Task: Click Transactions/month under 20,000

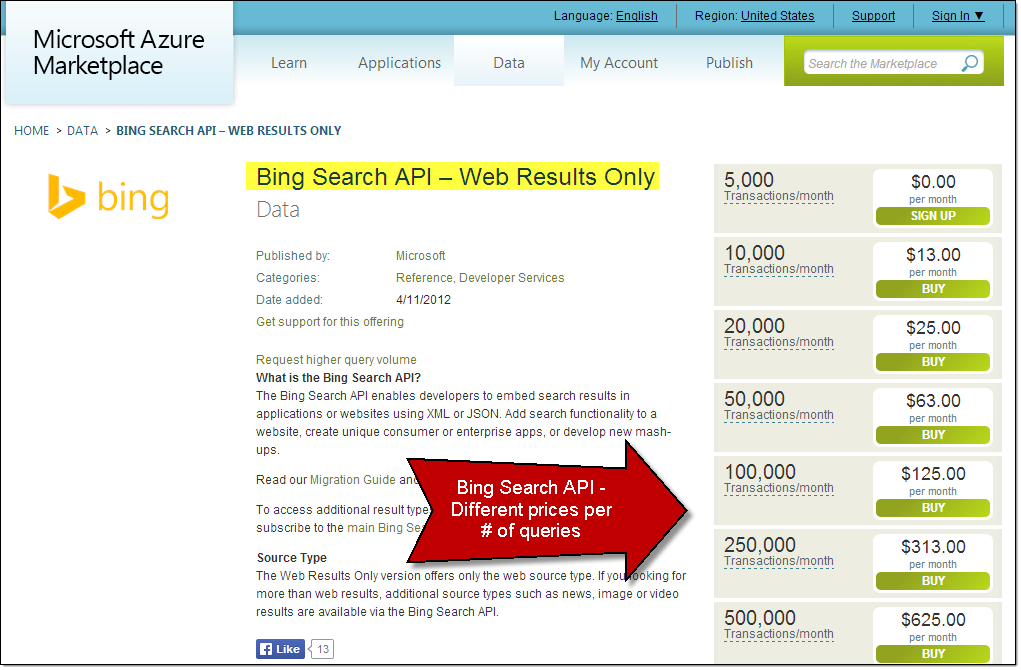Action: click(779, 342)
